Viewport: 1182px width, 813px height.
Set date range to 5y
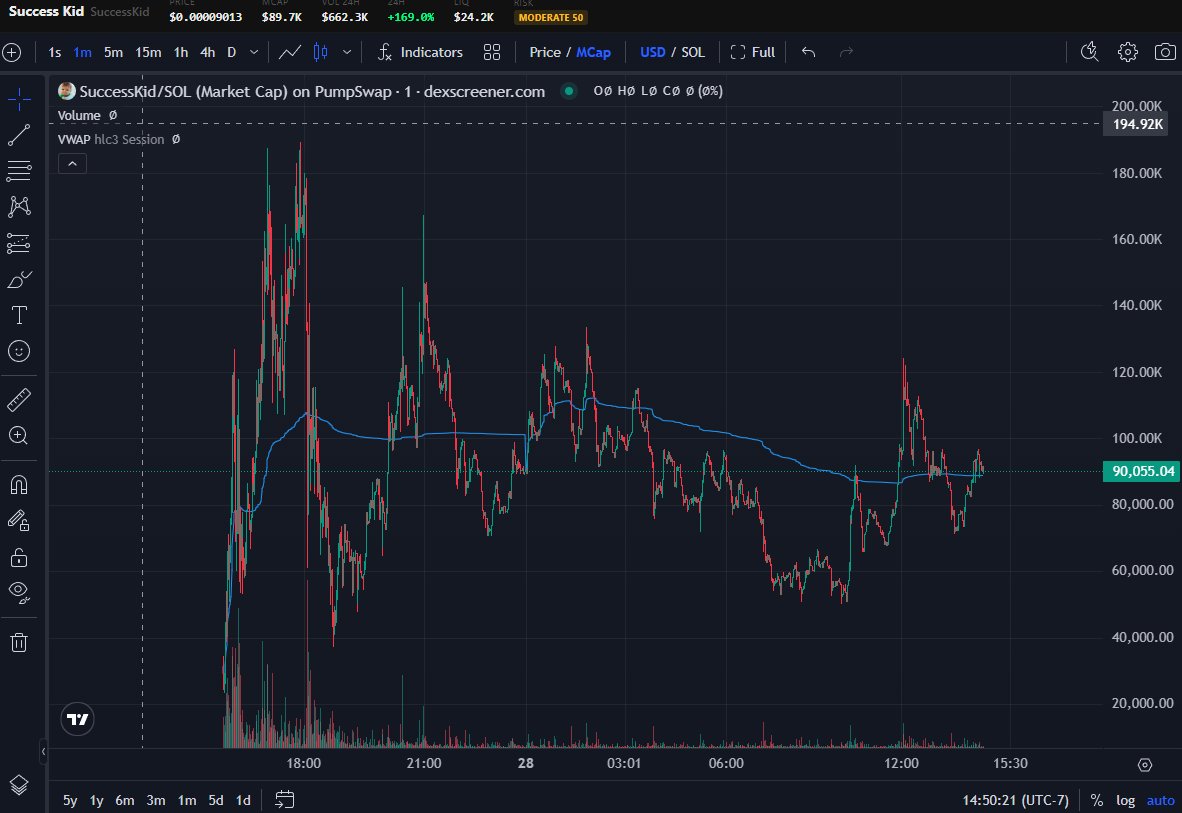click(x=69, y=800)
